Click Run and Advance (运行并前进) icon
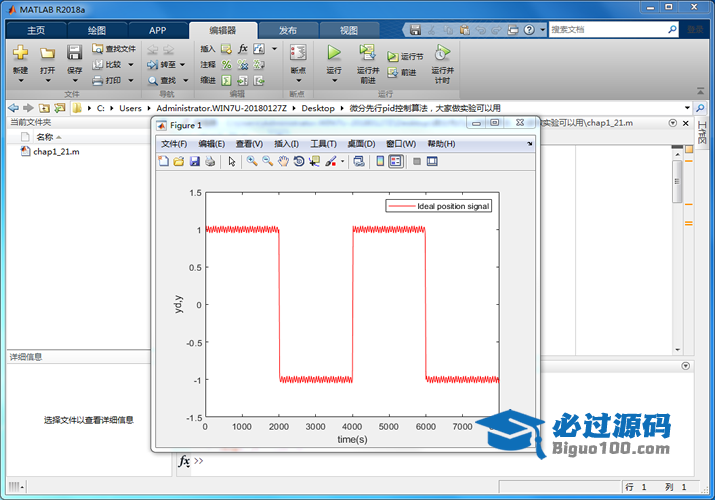The height and width of the screenshot is (500, 715). (x=367, y=53)
